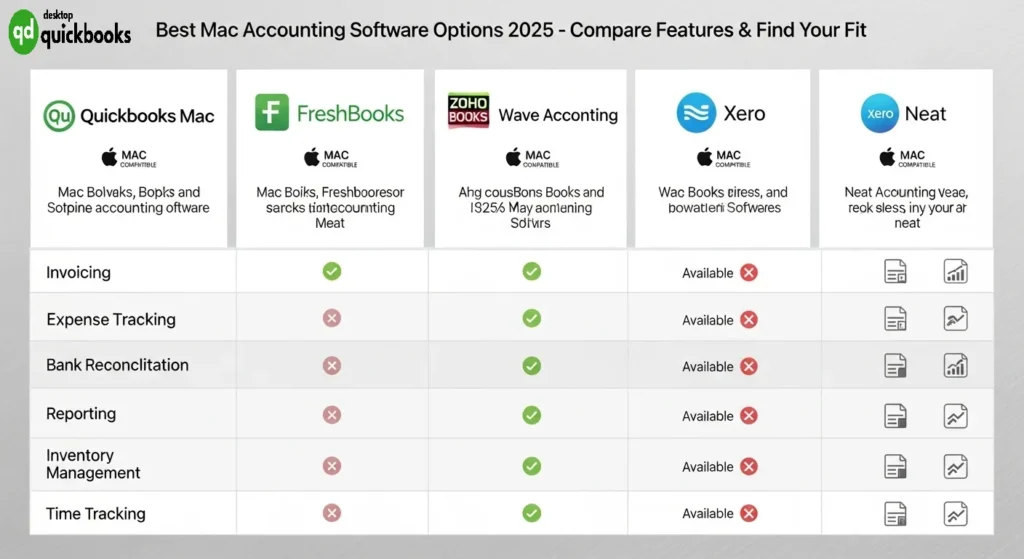Image resolution: width=1024 pixels, height=559 pixels.
Task: Click the Time Tracking chart icon under Neat
Action: pyautogui.click(x=955, y=514)
